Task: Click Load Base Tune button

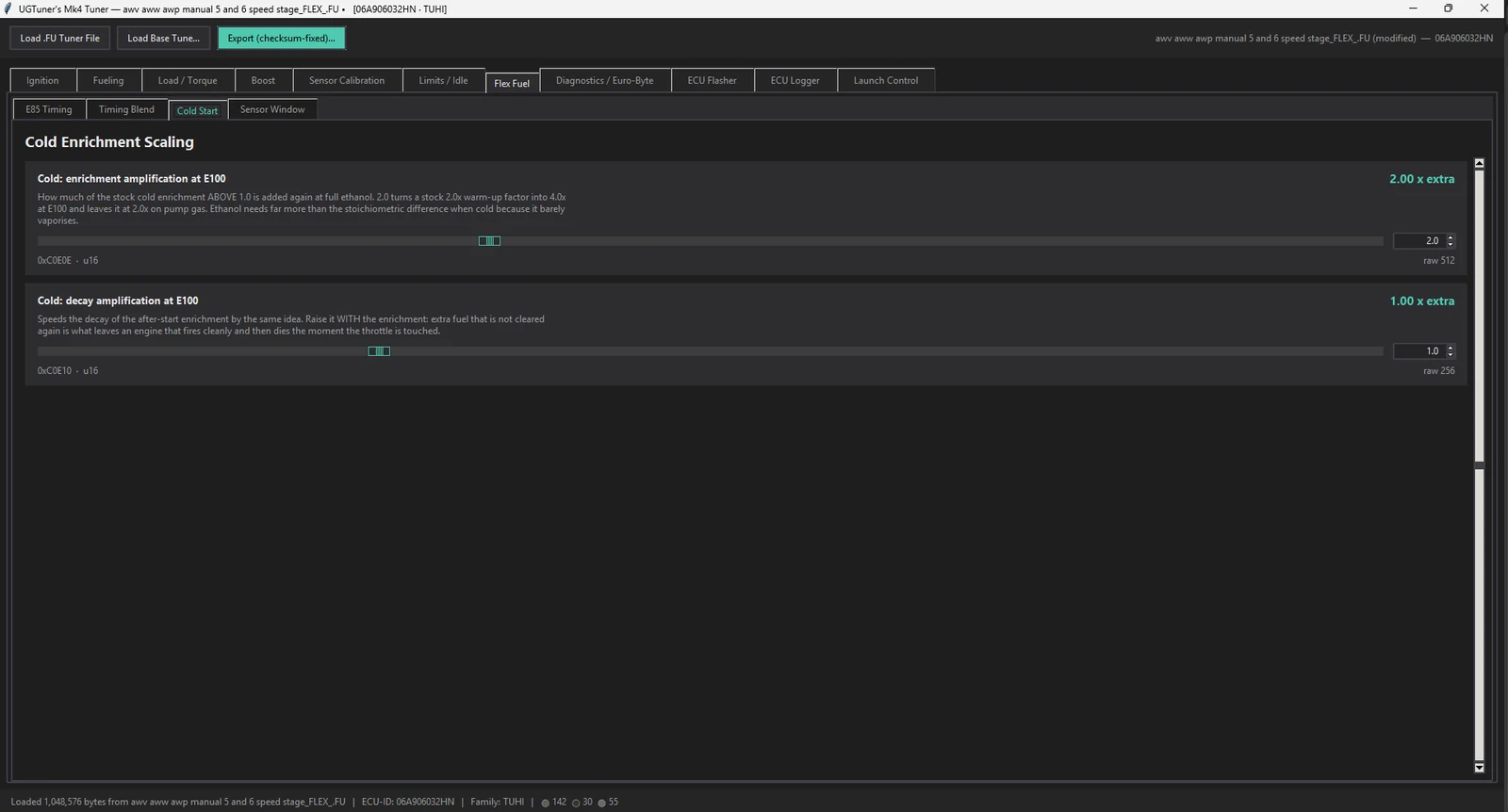Action: [x=163, y=38]
